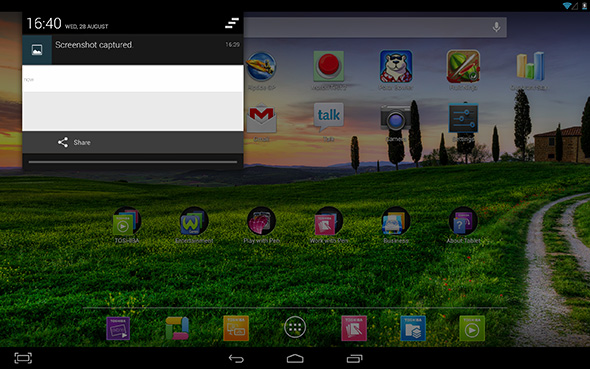Open blue Toshiba file manager in dock
Viewport: 590px width, 369px height.
coord(413,328)
